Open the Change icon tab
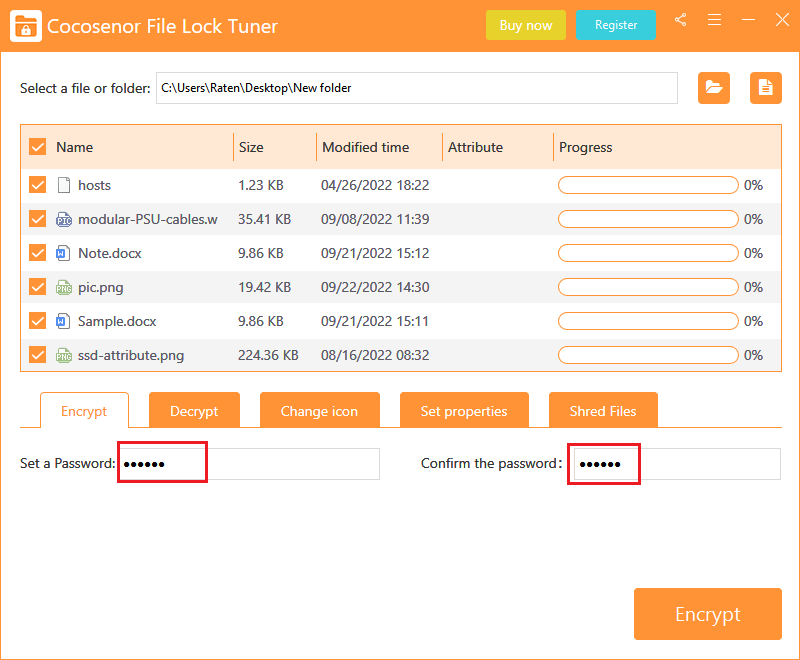 (x=319, y=411)
